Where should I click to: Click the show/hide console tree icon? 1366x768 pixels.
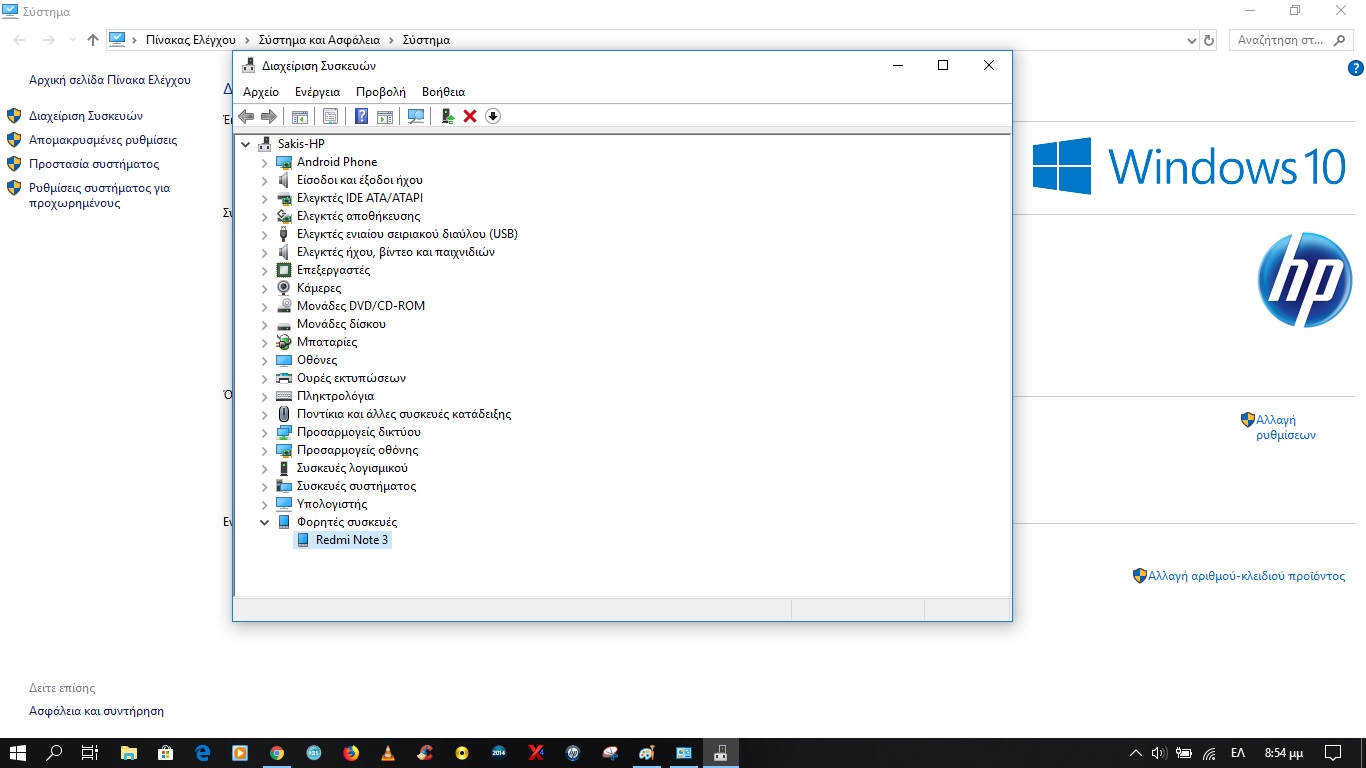299,117
